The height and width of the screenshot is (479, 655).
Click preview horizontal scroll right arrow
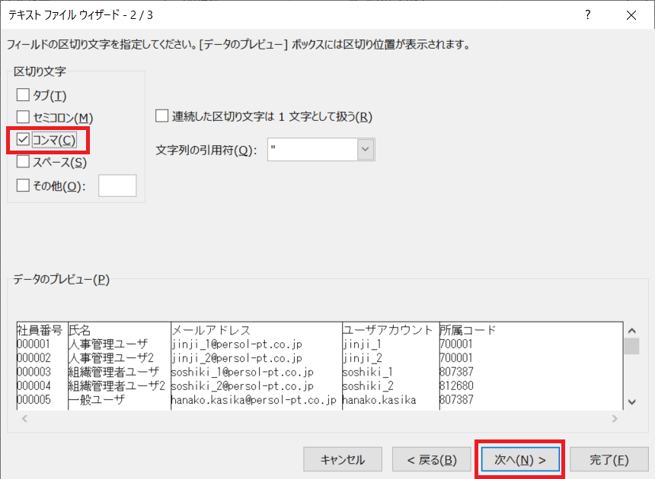tap(614, 418)
